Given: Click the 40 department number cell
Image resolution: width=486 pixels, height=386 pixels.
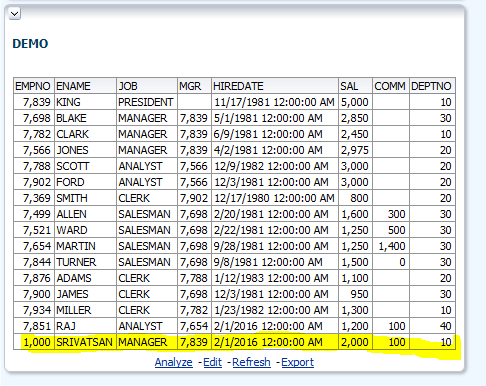Looking at the screenshot, I should [x=432, y=326].
